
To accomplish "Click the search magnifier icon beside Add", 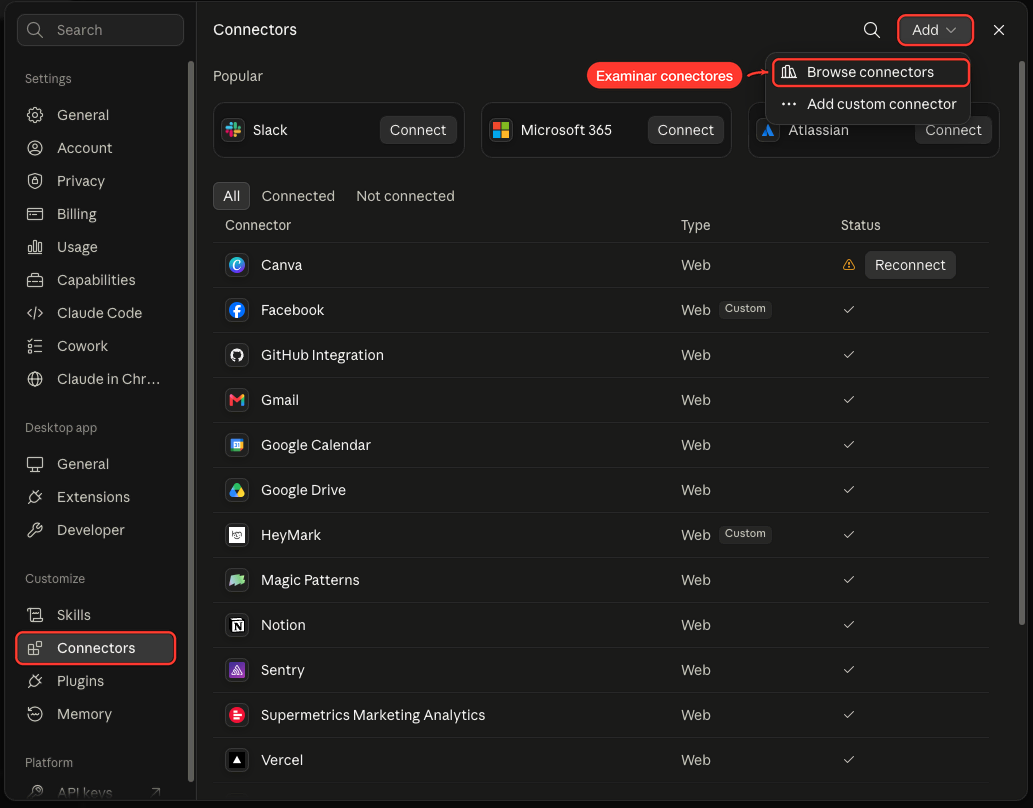I will point(872,30).
